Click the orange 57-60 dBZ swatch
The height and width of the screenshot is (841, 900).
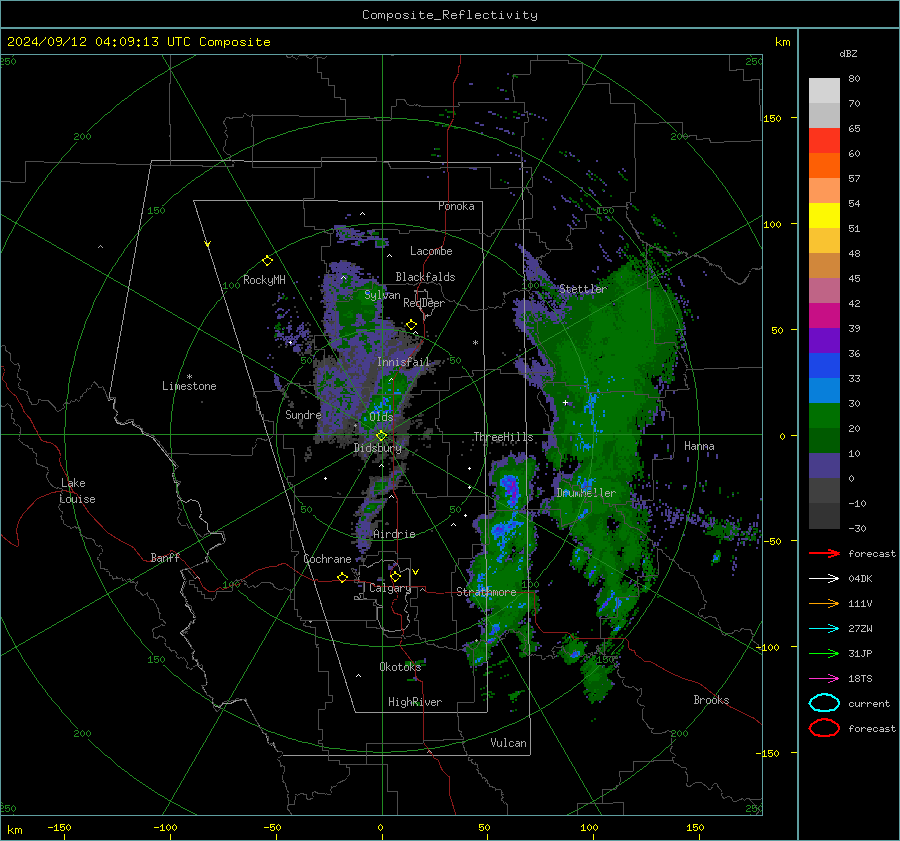click(x=824, y=166)
